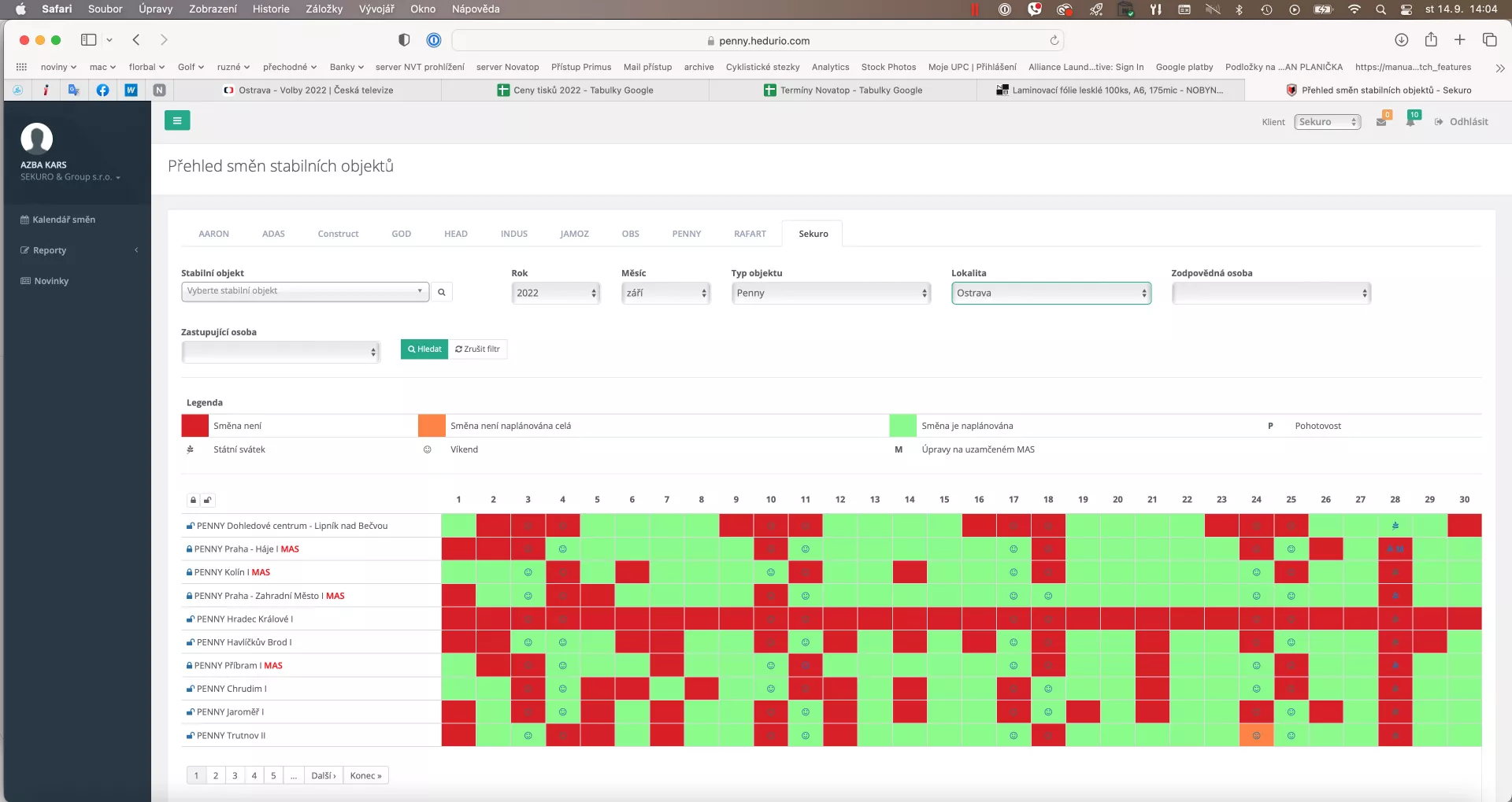Click the Hledat search button

point(424,349)
